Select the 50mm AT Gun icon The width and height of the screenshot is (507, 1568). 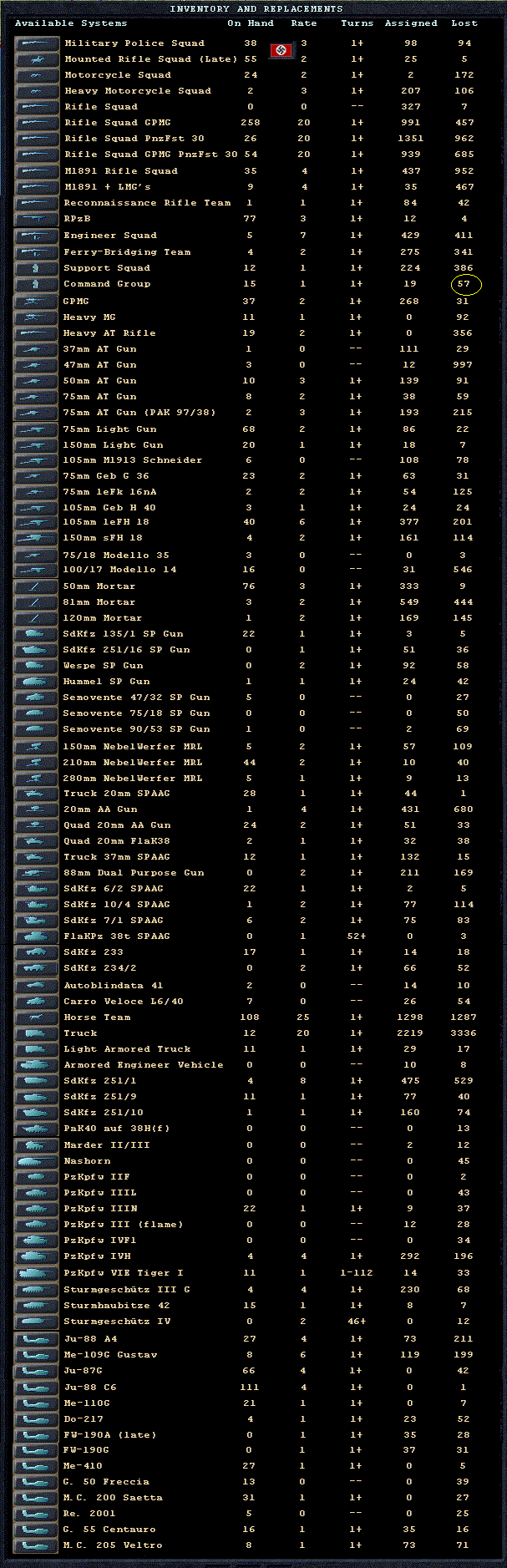point(37,380)
